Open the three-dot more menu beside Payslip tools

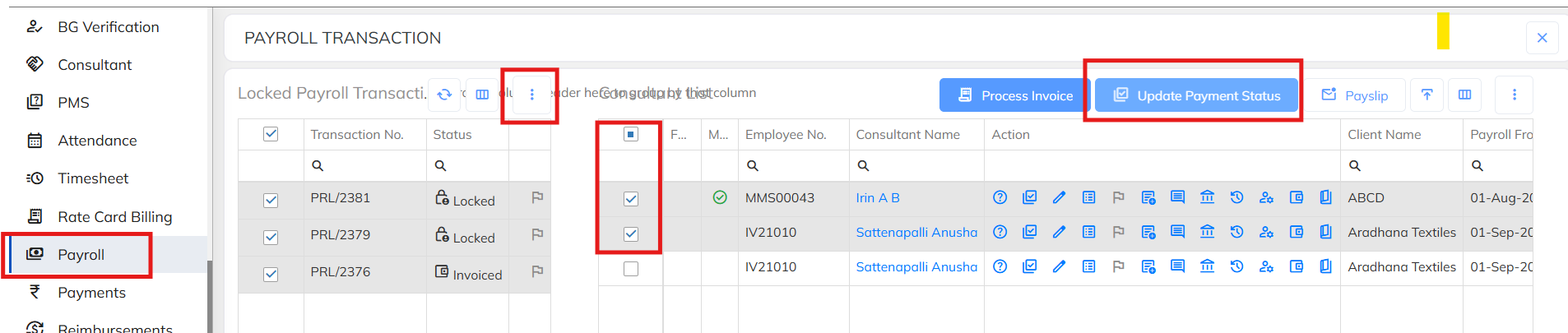coord(1514,95)
